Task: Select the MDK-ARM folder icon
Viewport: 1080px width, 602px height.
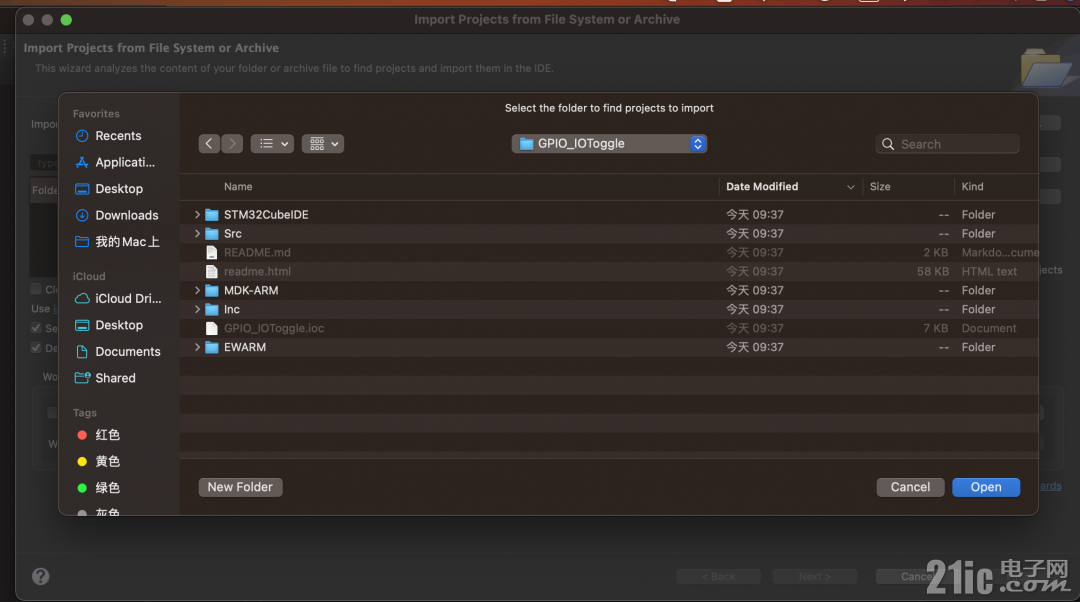Action: tap(212, 291)
